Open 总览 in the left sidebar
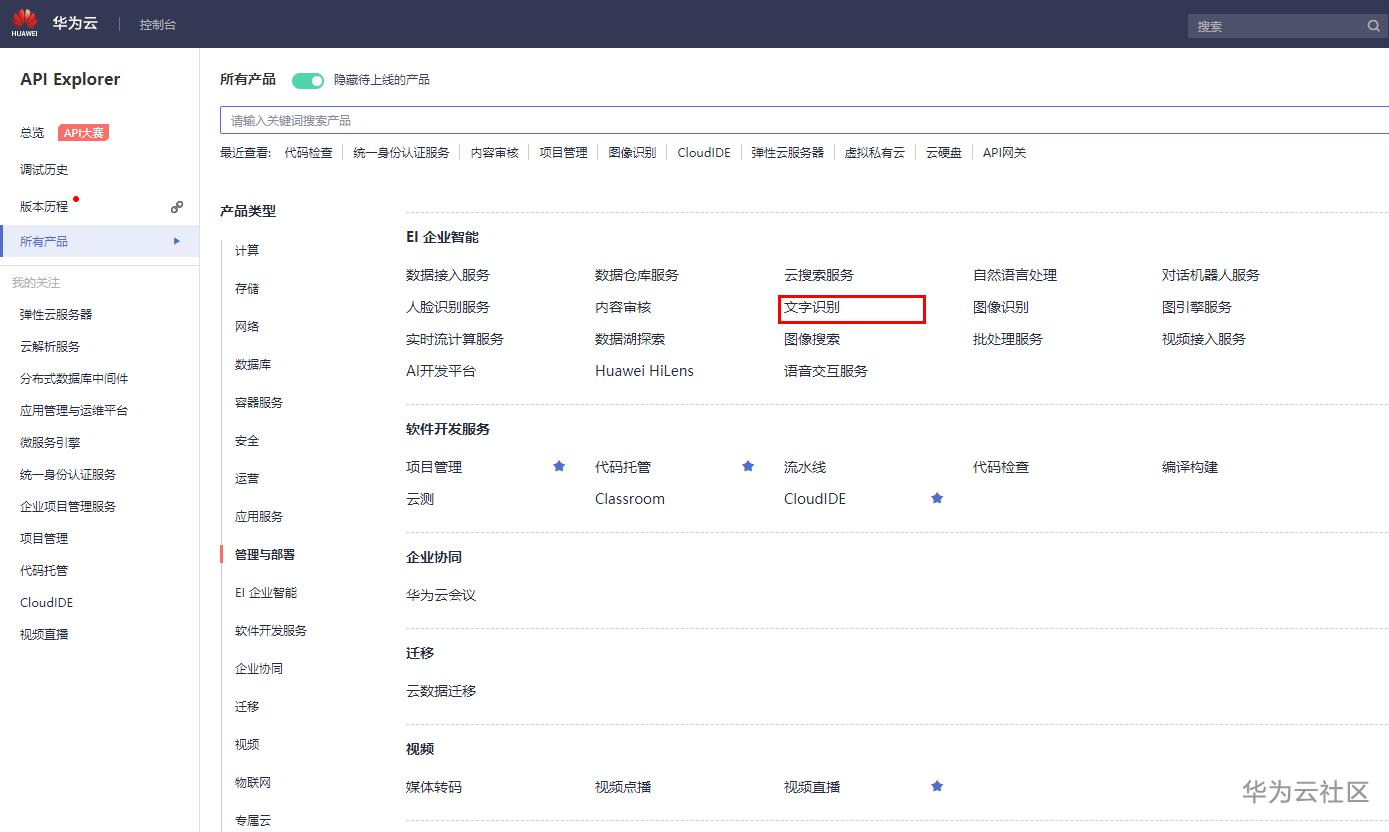This screenshot has width=1389, height=832. (32, 133)
